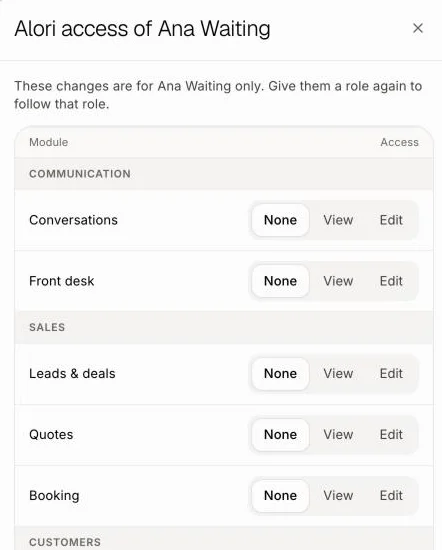
Task: Click the Module column header
Action: pos(49,142)
